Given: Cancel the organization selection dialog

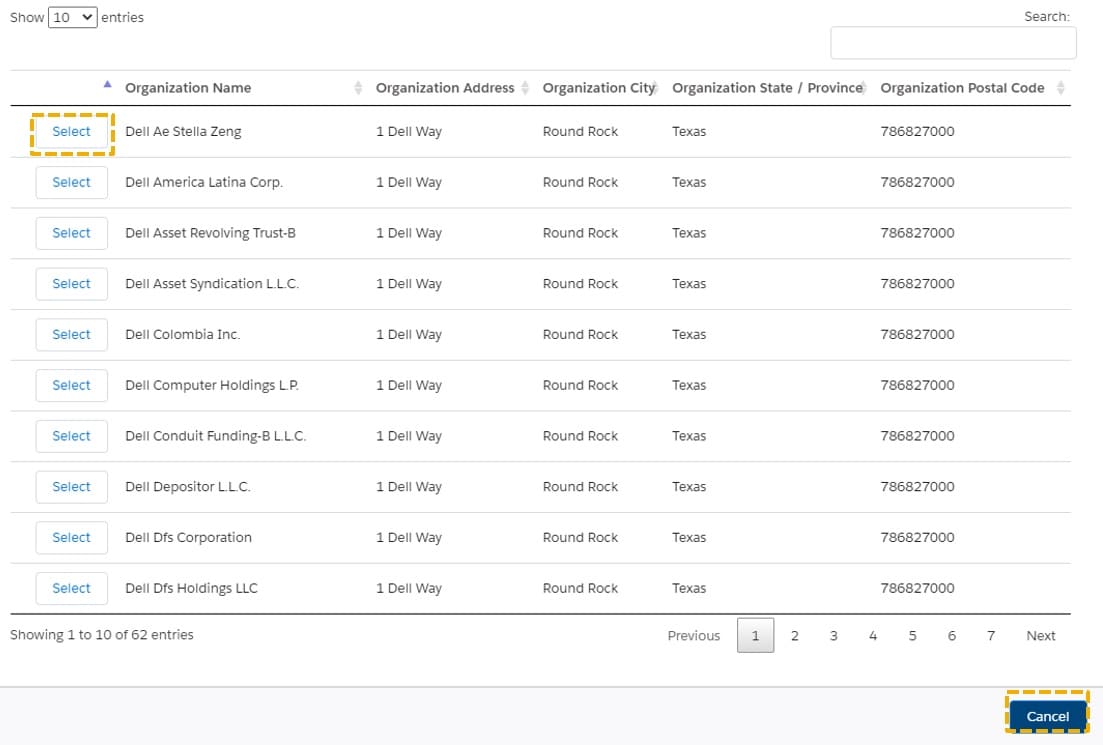Looking at the screenshot, I should click(x=1047, y=716).
